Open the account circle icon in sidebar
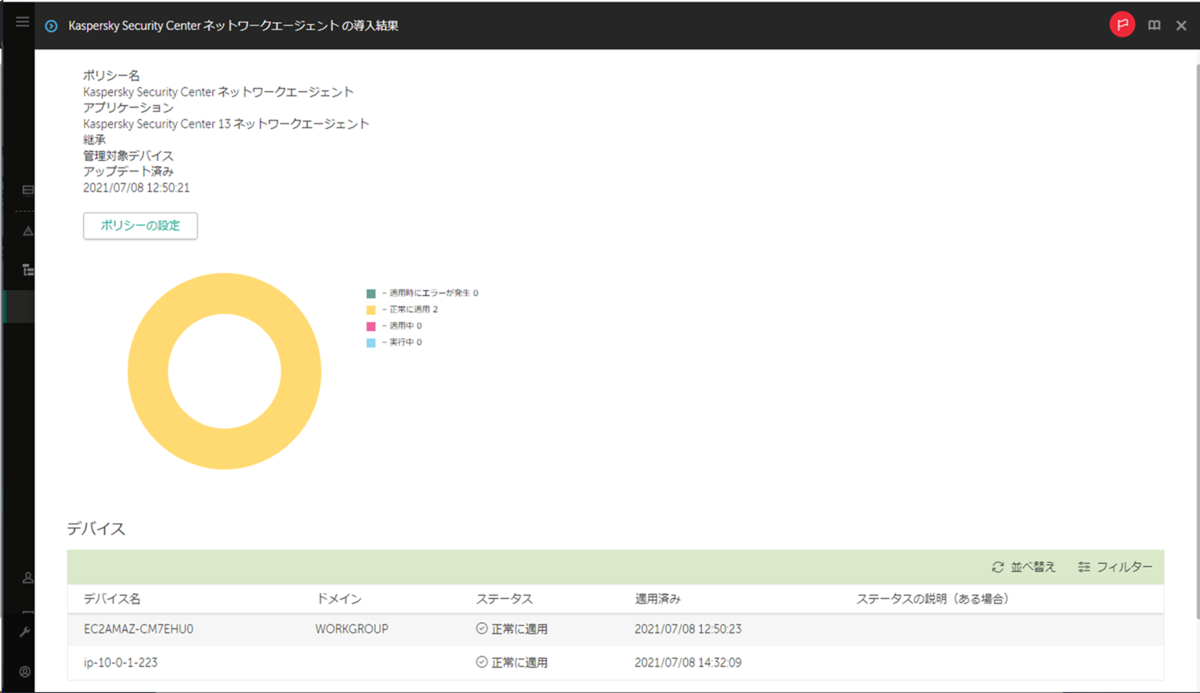Viewport: 1200px width, 693px height. pyautogui.click(x=26, y=672)
